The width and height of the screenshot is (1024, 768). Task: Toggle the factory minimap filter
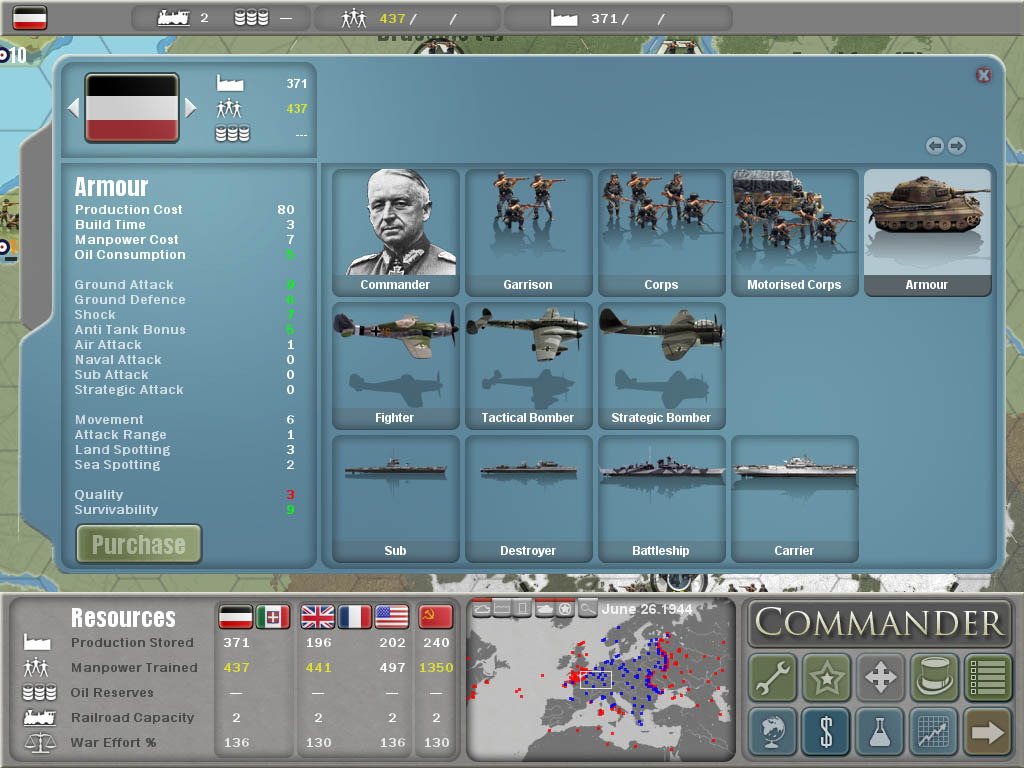pos(502,609)
